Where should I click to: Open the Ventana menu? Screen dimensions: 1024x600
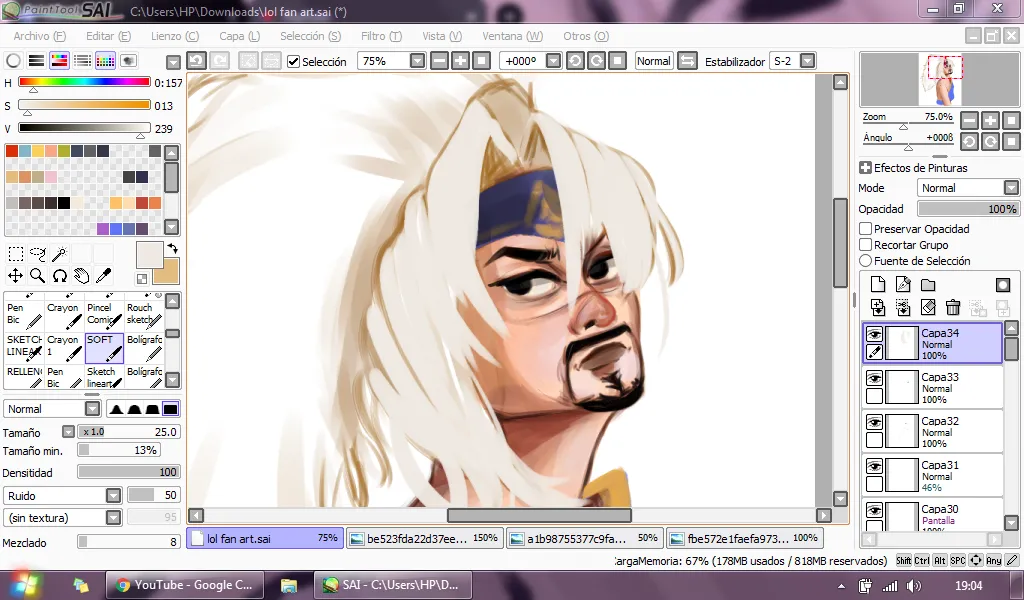point(513,36)
